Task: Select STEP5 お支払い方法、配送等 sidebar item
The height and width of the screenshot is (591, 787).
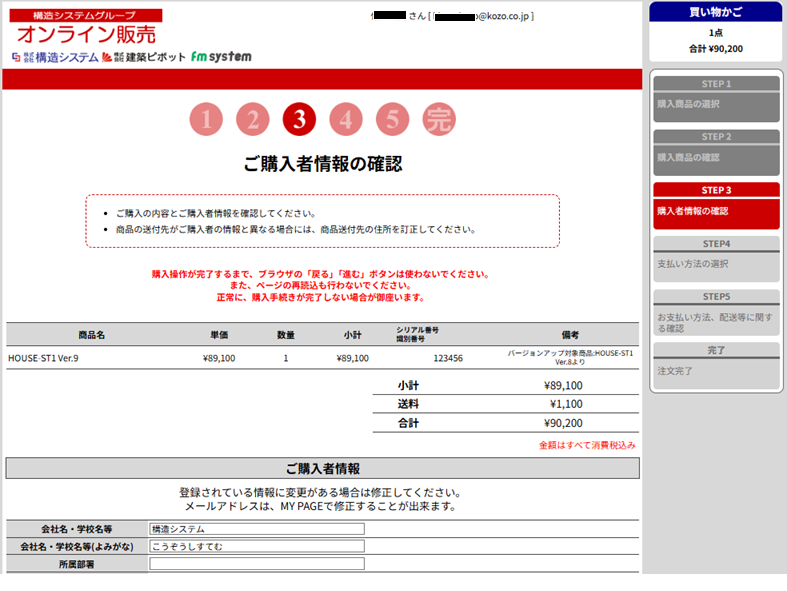Action: [x=715, y=313]
